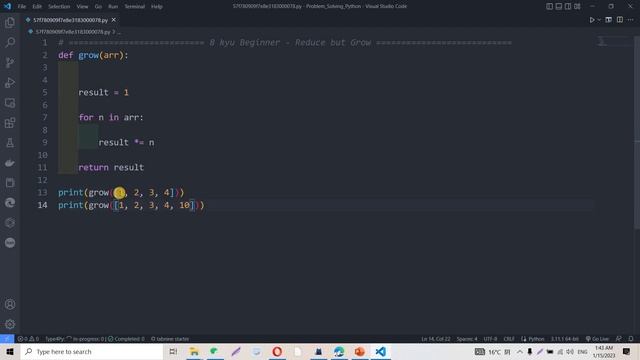Open the Edit menu
The image size is (640, 360).
[37, 7]
